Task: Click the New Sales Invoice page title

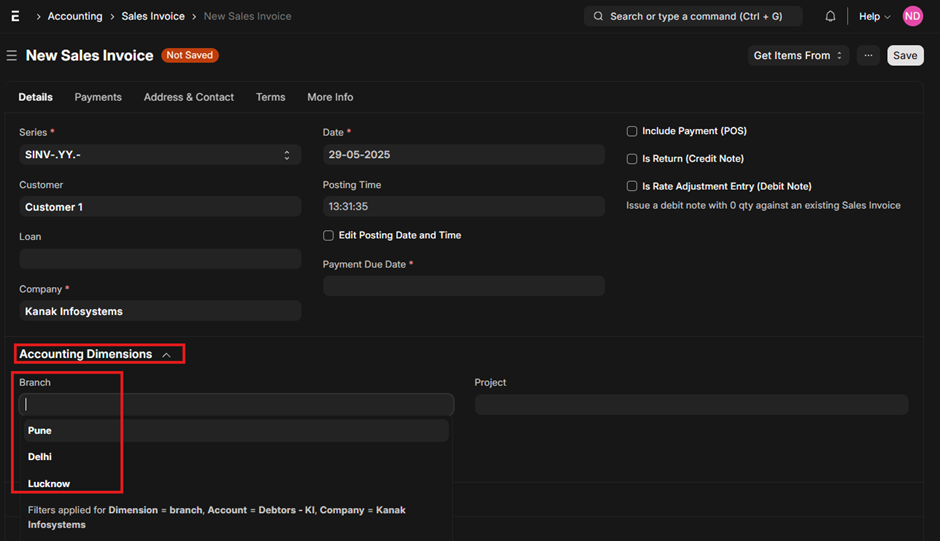Action: [x=89, y=55]
